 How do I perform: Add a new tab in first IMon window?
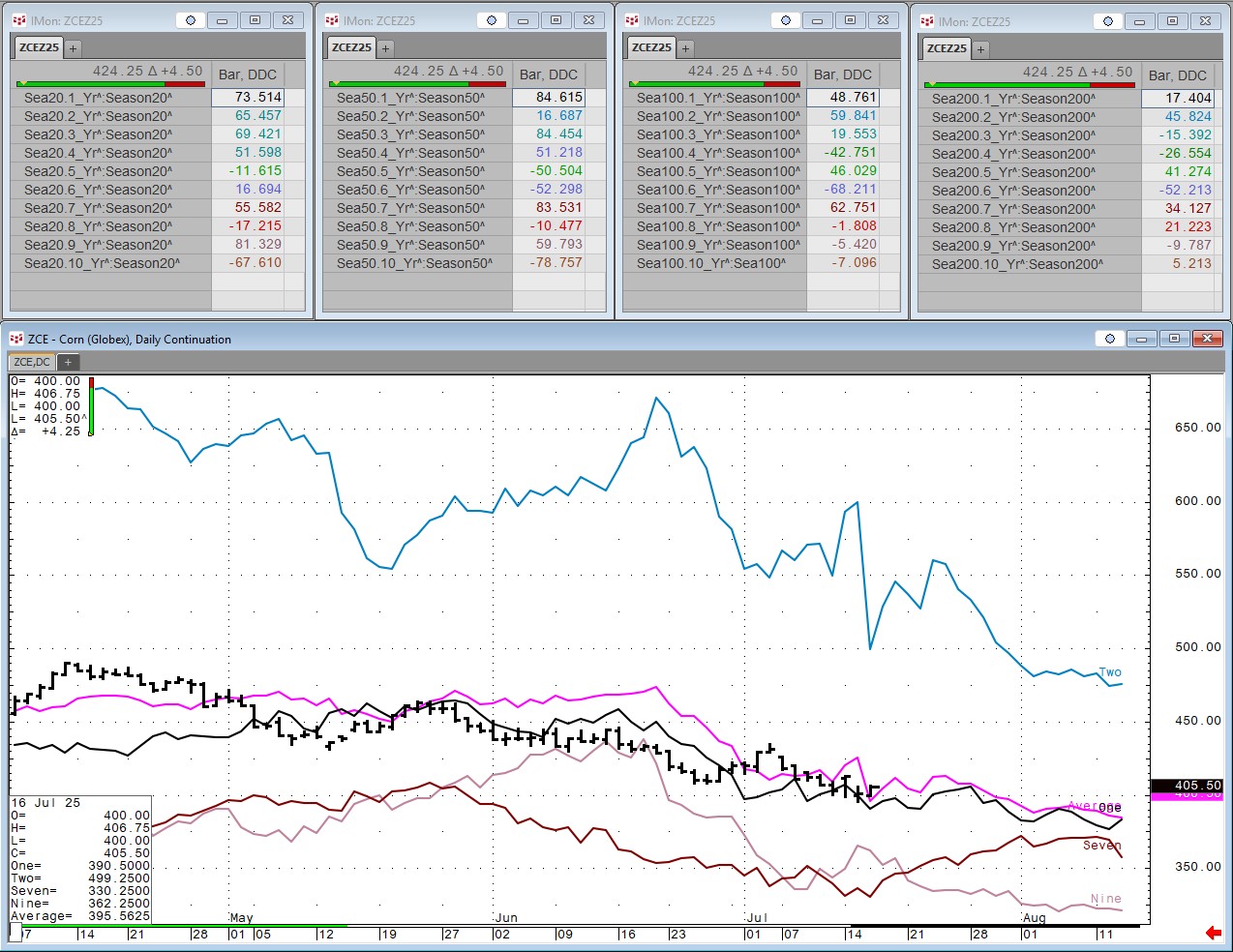click(73, 47)
